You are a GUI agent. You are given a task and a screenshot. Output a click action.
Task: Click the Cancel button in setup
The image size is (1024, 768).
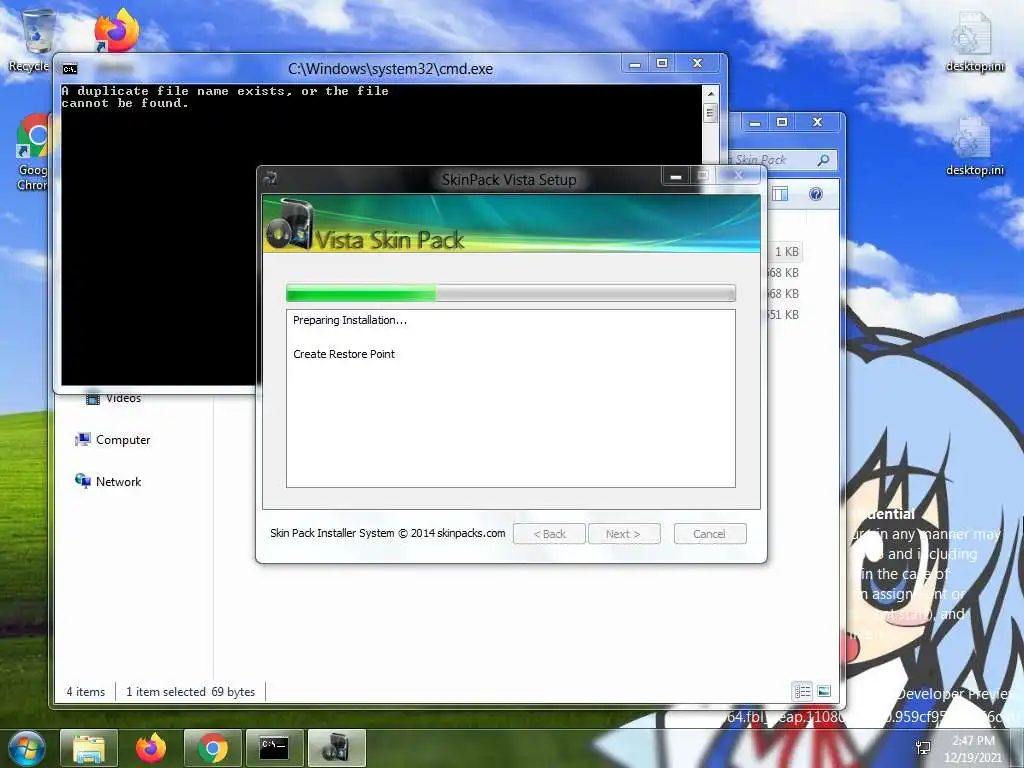[x=710, y=534]
